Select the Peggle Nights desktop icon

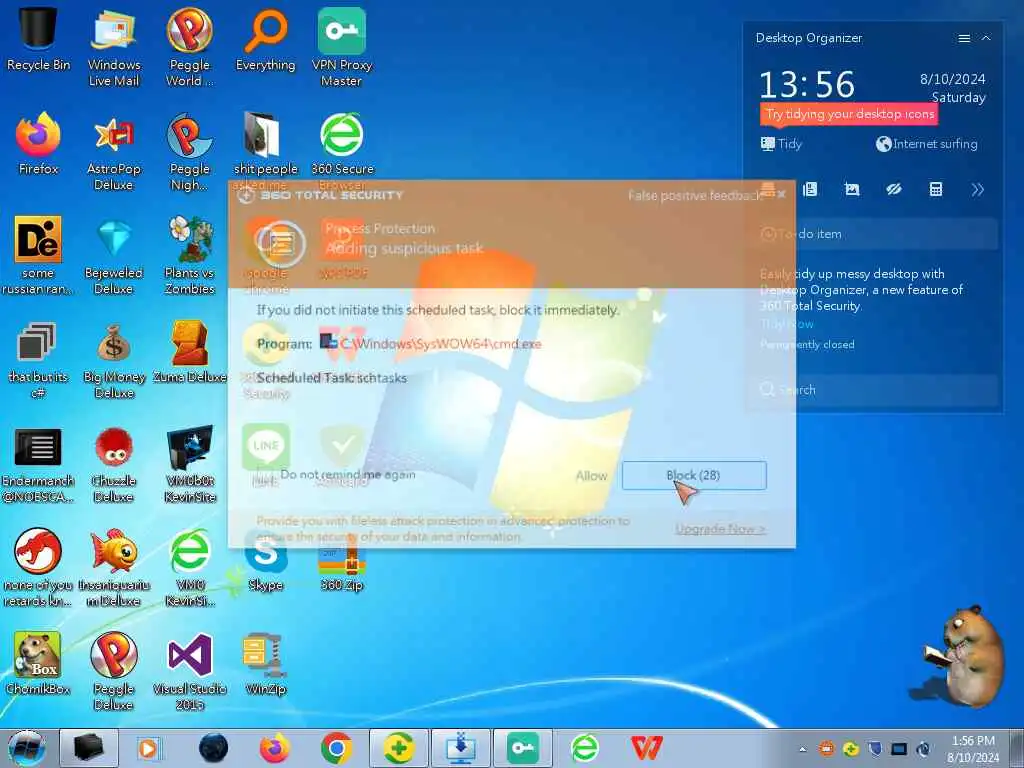tap(189, 152)
